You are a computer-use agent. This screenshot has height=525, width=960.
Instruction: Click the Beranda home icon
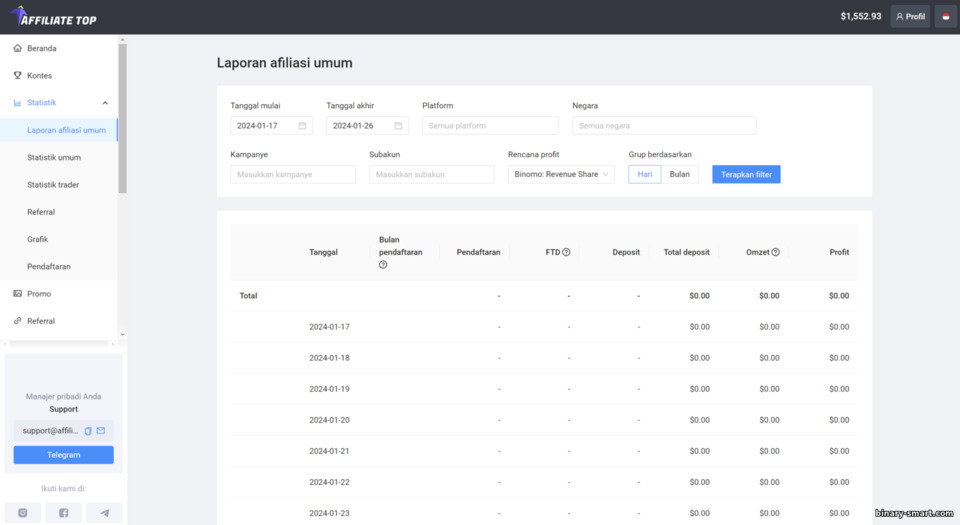(x=17, y=48)
